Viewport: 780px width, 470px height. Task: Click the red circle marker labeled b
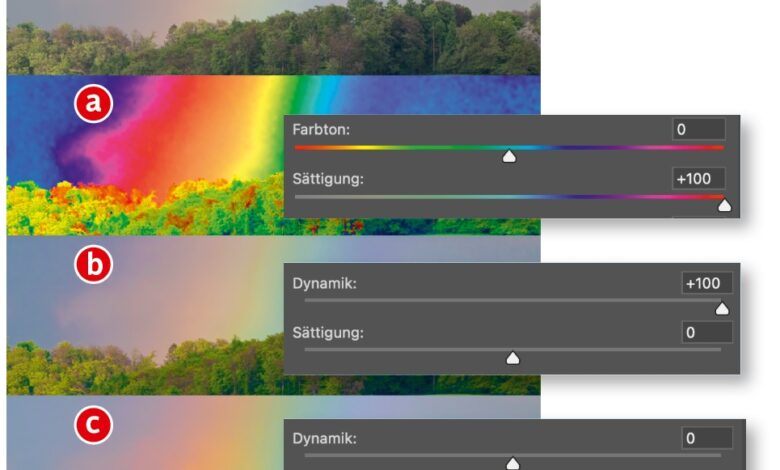coord(93,264)
